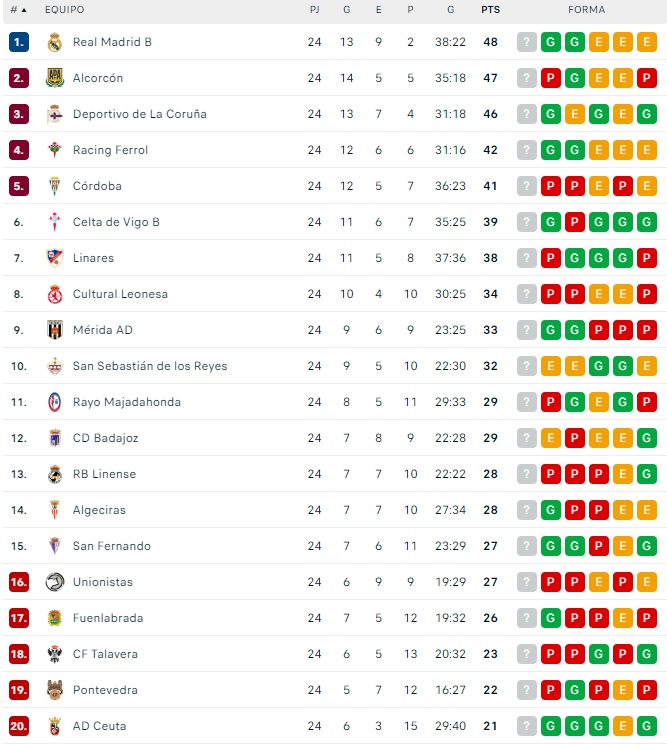Click the blue position 1 badge
Image resolution: width=667 pixels, height=749 pixels.
click(18, 42)
